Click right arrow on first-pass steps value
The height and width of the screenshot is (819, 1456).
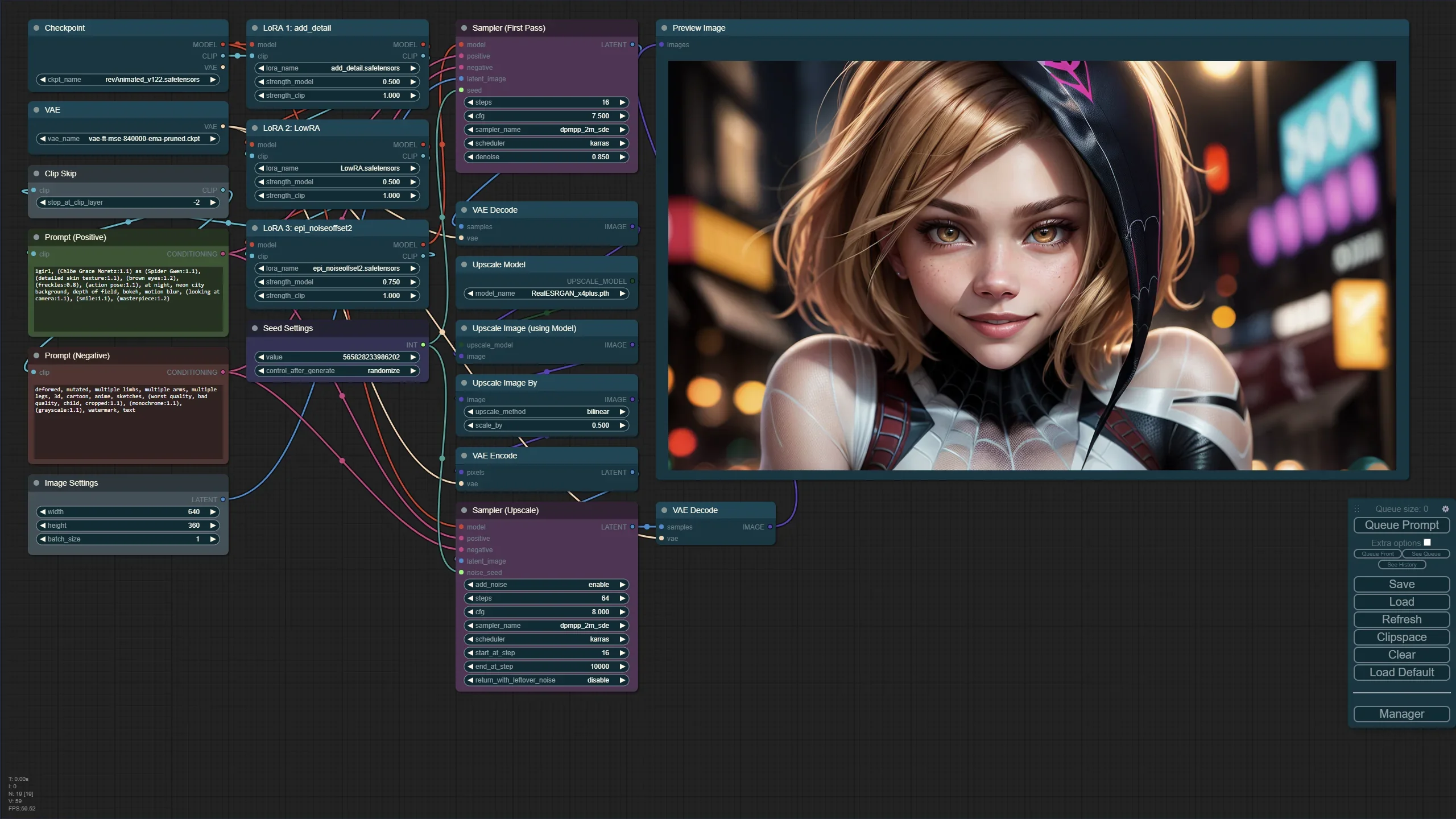(622, 102)
